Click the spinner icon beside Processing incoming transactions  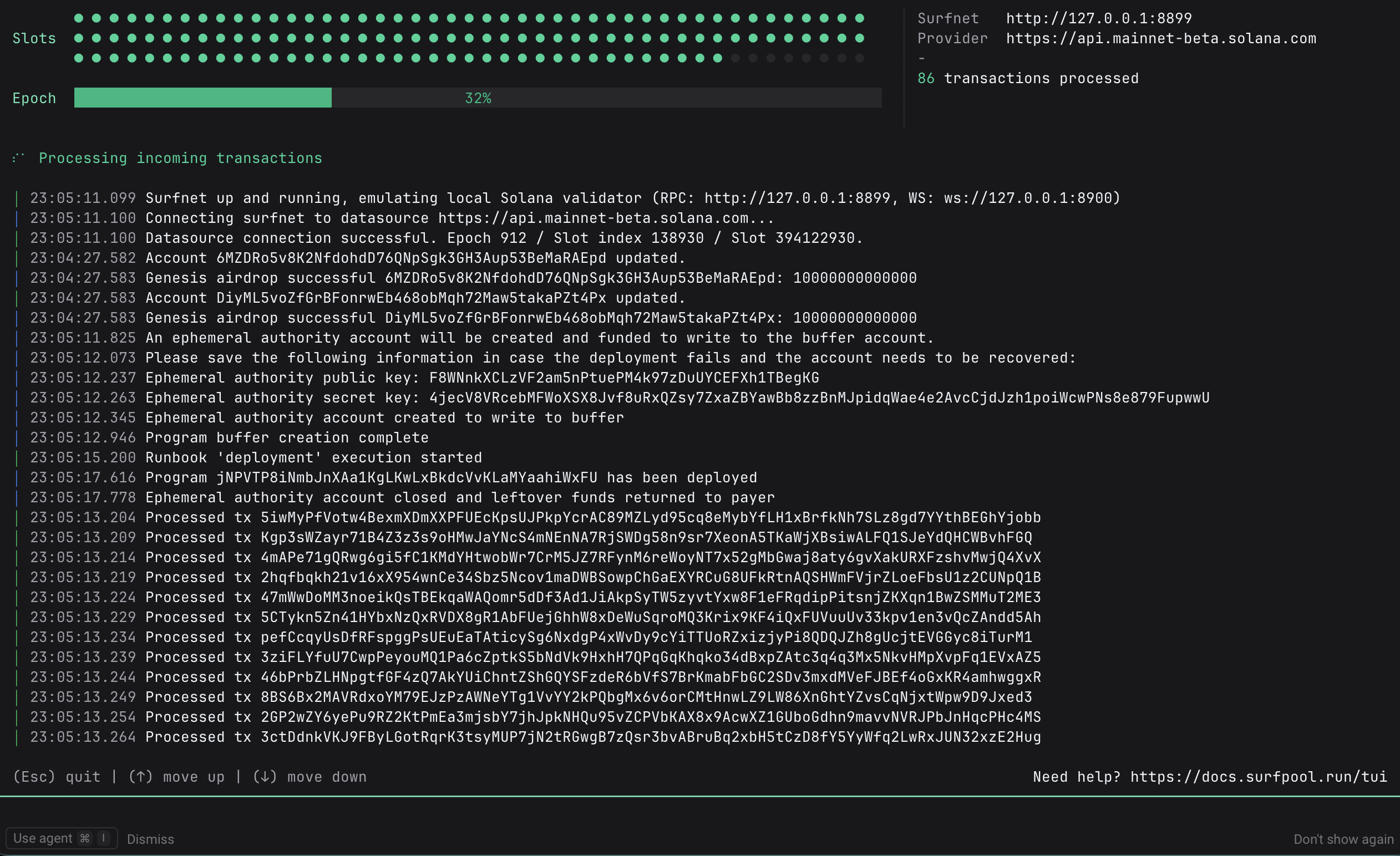[x=18, y=157]
